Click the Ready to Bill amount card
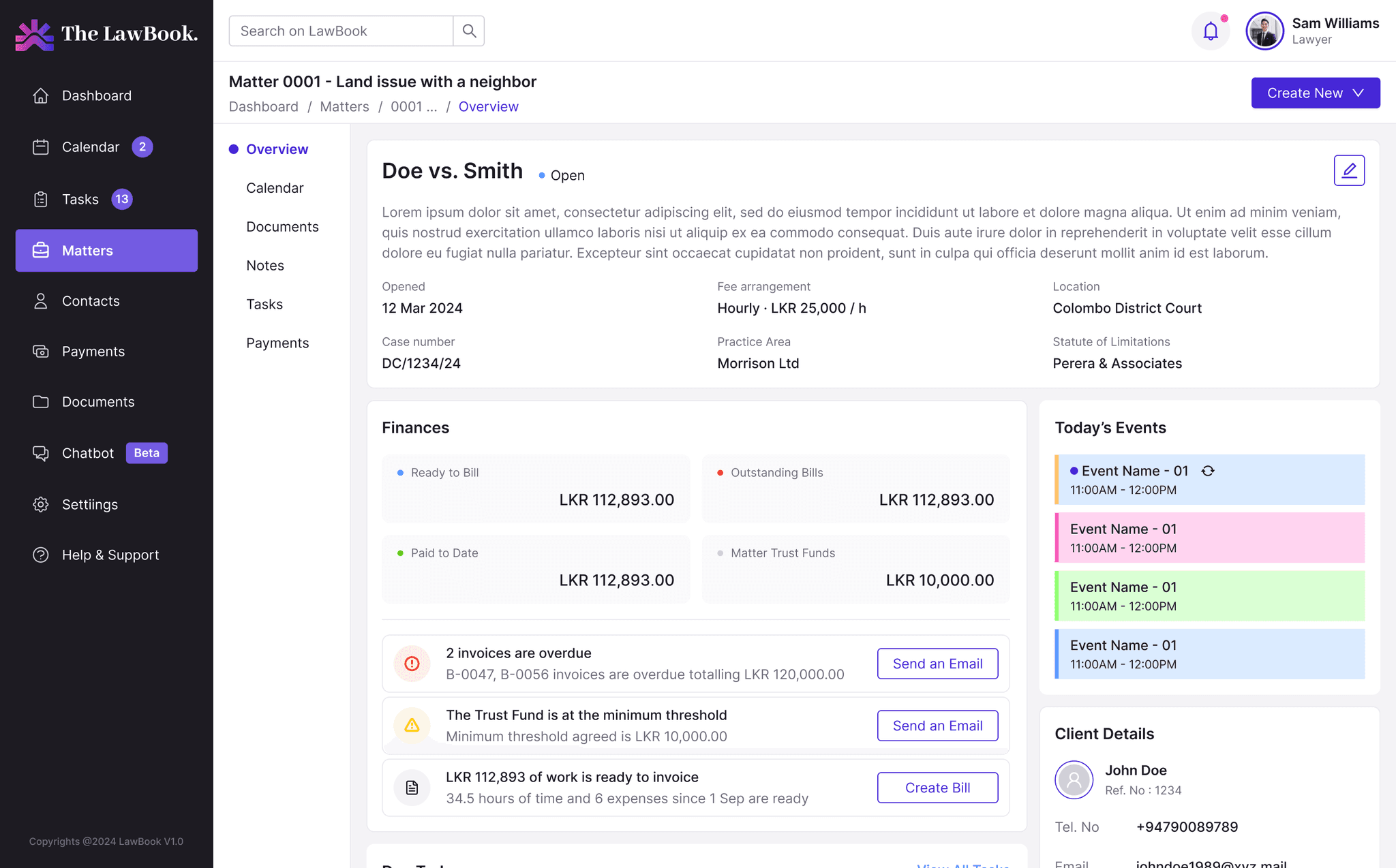The image size is (1396, 868). pyautogui.click(x=536, y=489)
